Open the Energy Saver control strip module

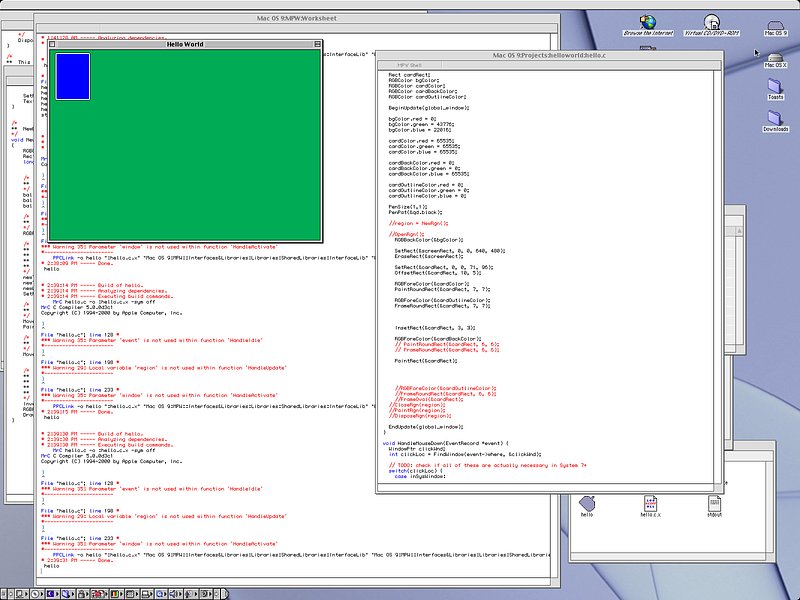point(52,594)
